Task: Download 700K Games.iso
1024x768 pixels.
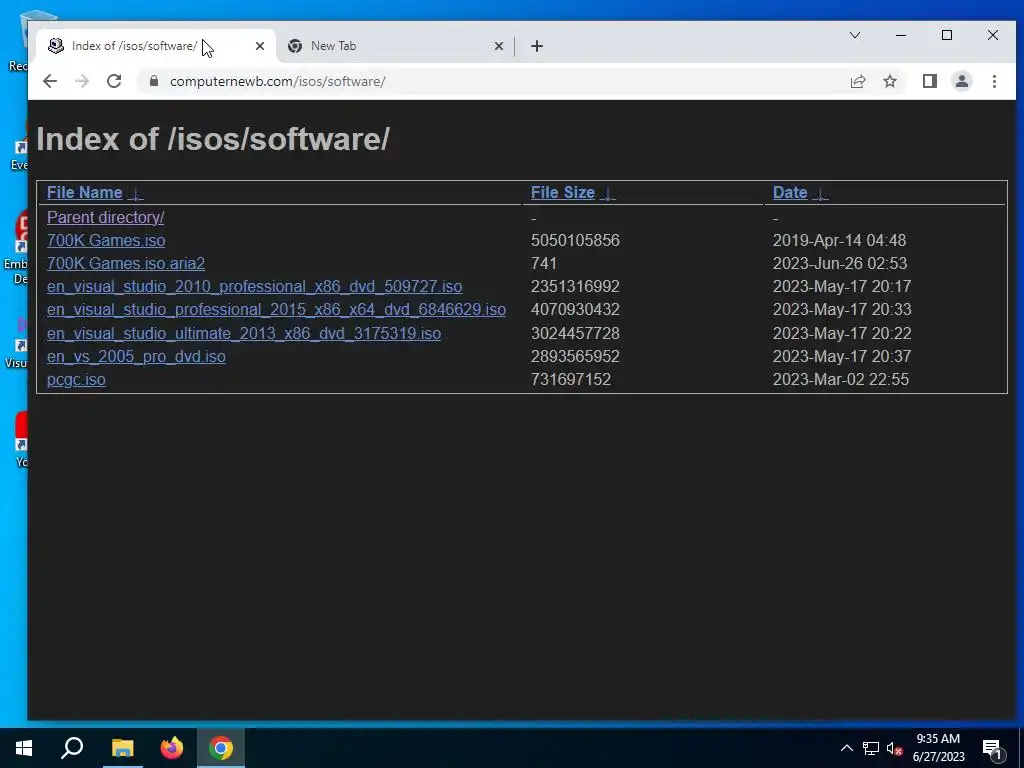Action: coord(106,240)
